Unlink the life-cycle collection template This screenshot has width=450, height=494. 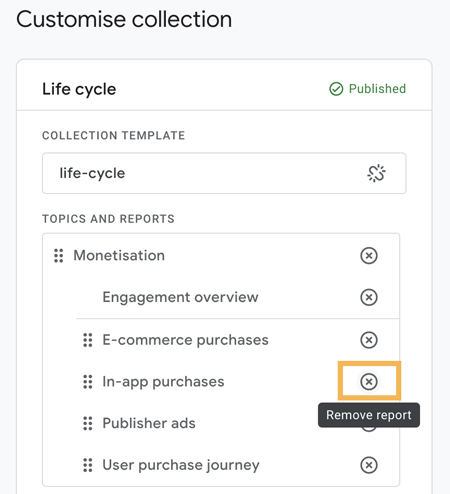pos(376,173)
